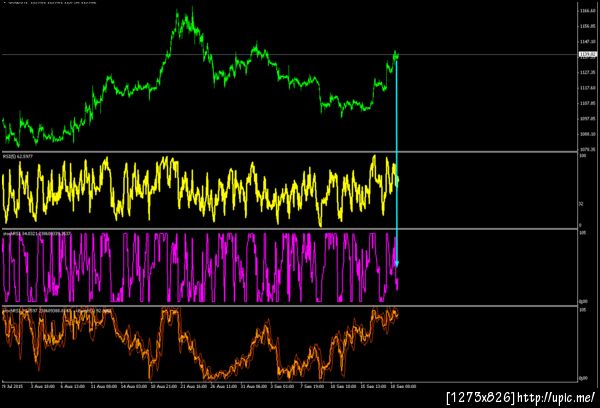Click the horizontal current price line on main chart
This screenshot has height=408, width=600.
(x=289, y=55)
